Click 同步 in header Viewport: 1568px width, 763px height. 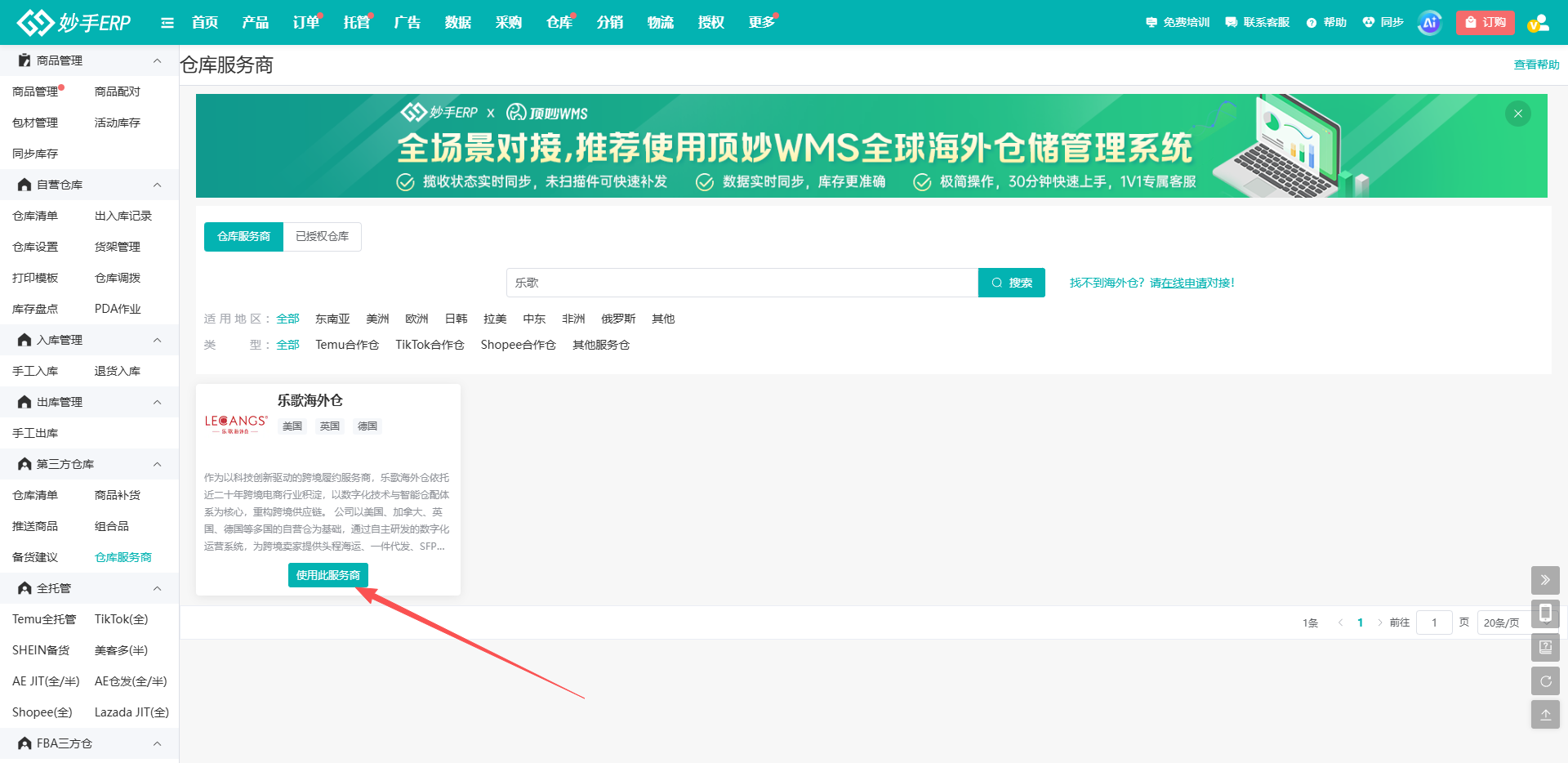(1383, 23)
